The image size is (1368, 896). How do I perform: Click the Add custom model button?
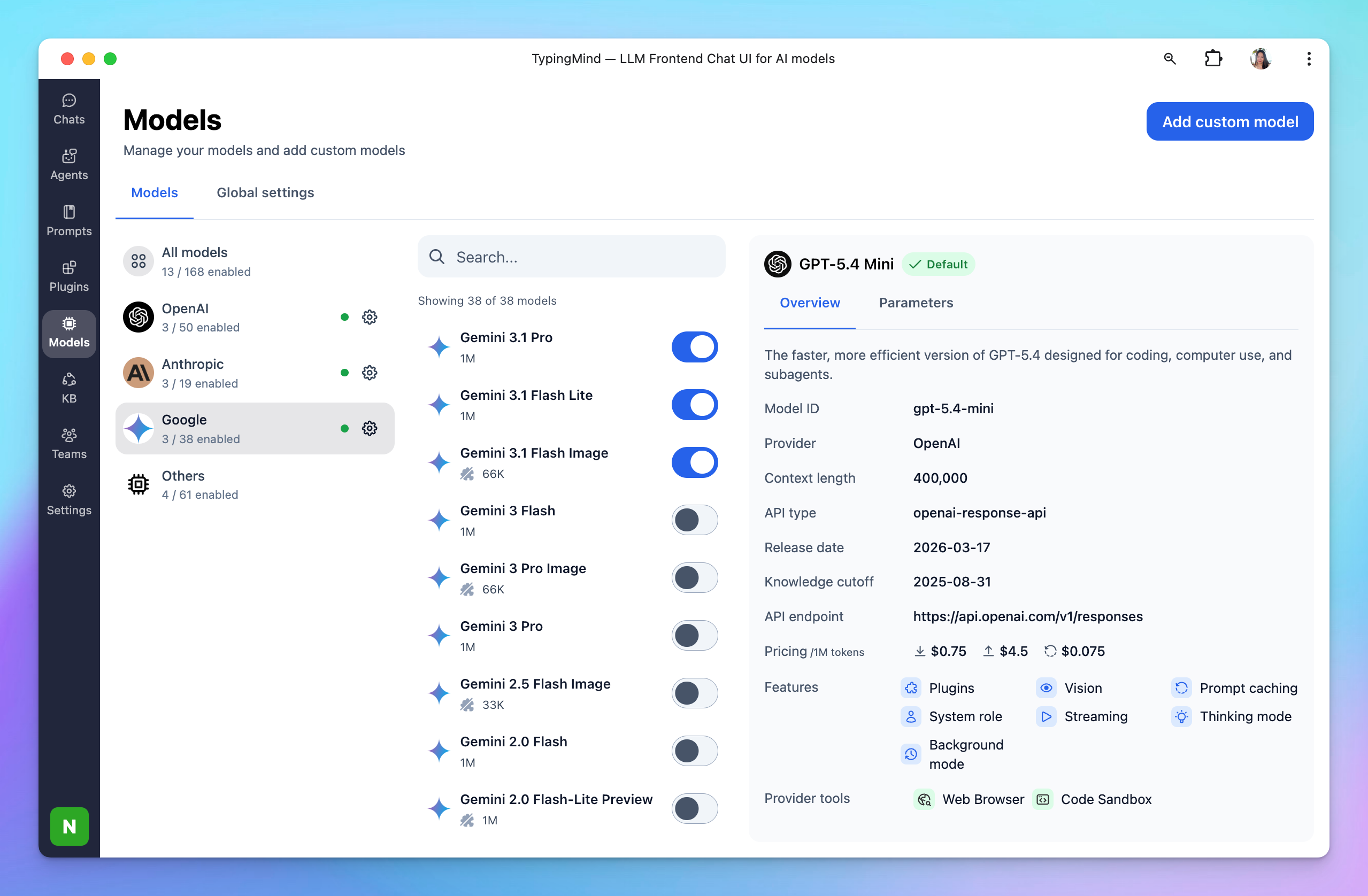(1229, 122)
